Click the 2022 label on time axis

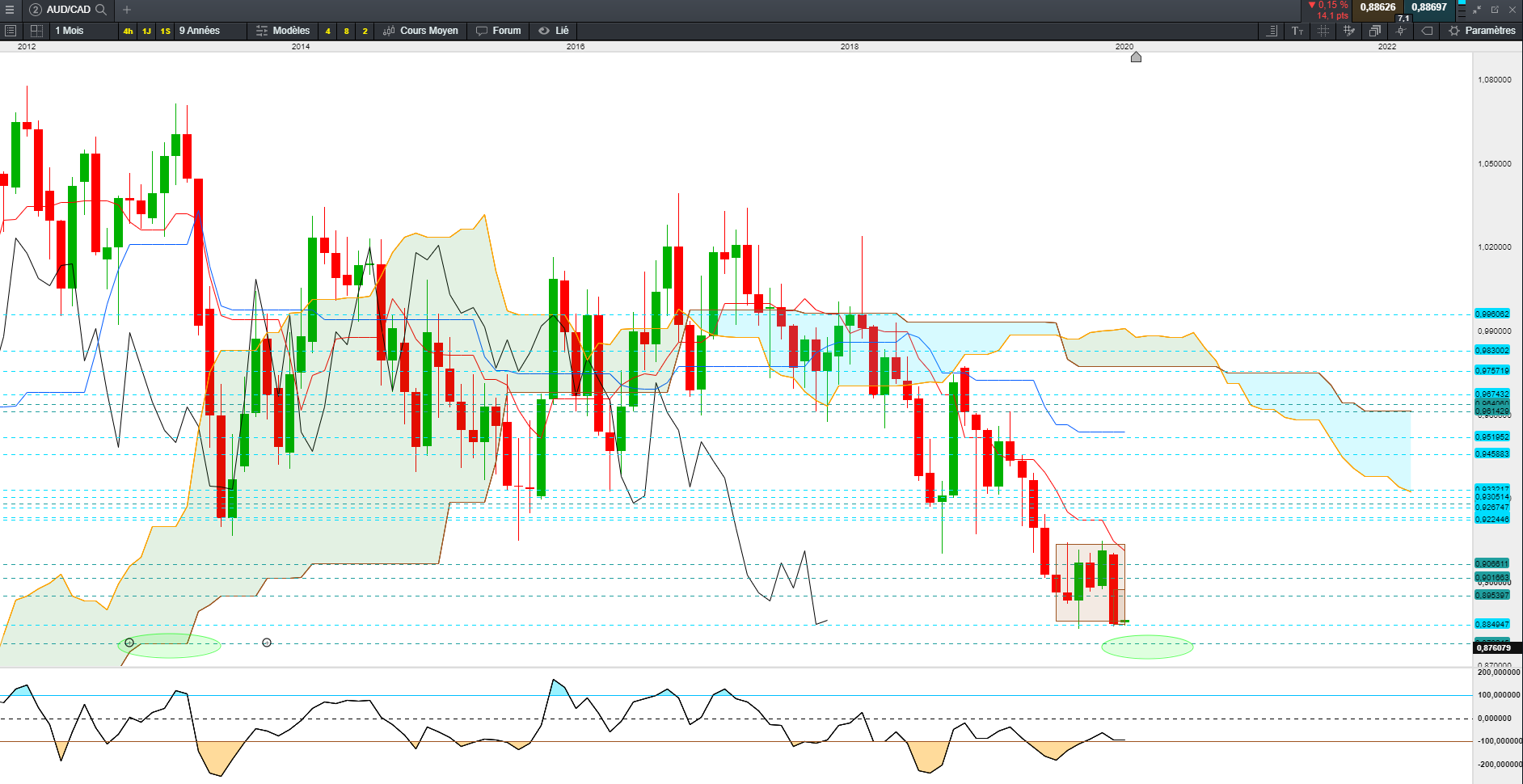click(x=1387, y=47)
